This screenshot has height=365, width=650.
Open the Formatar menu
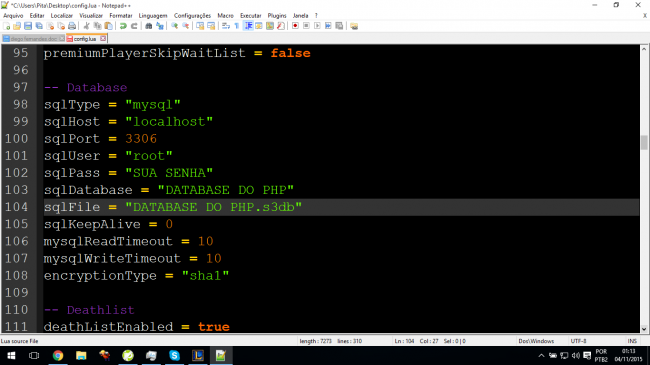121,16
